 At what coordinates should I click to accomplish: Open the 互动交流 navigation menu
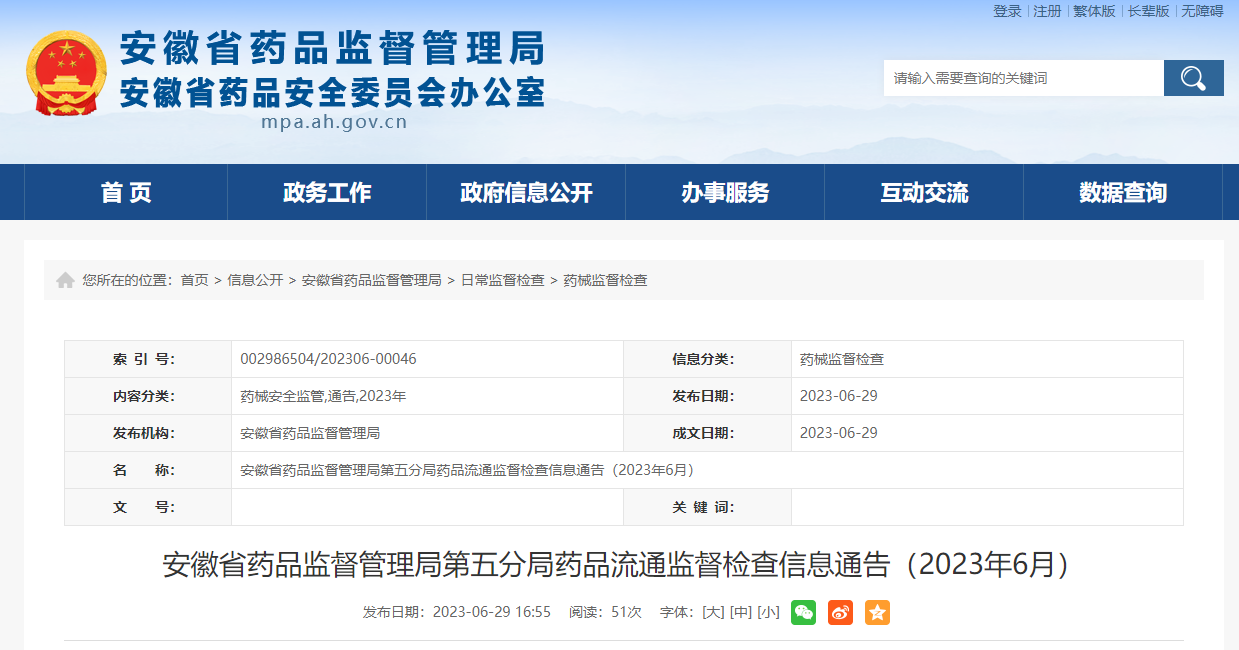pyautogui.click(x=924, y=193)
